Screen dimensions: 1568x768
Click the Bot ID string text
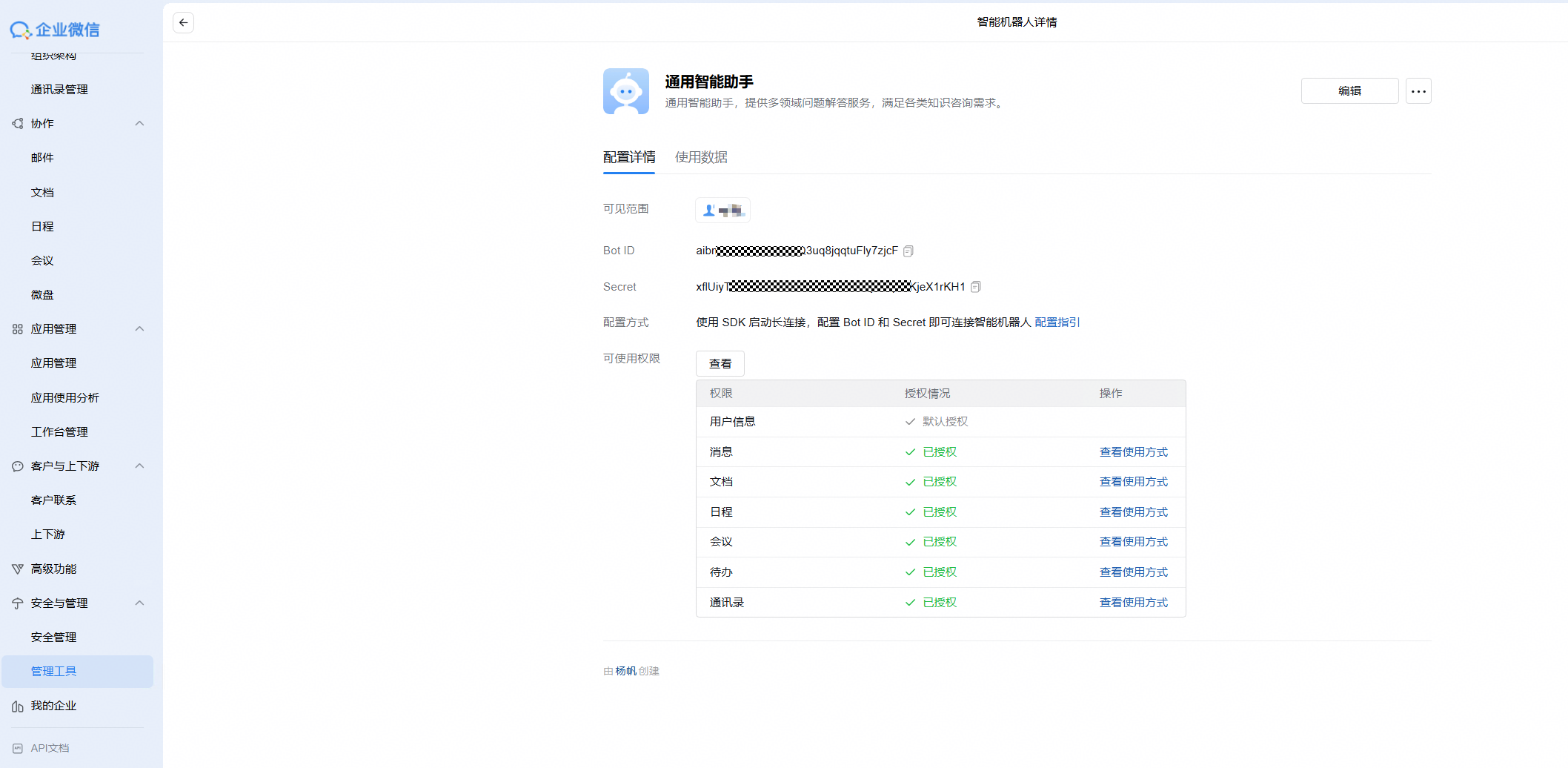pos(797,251)
